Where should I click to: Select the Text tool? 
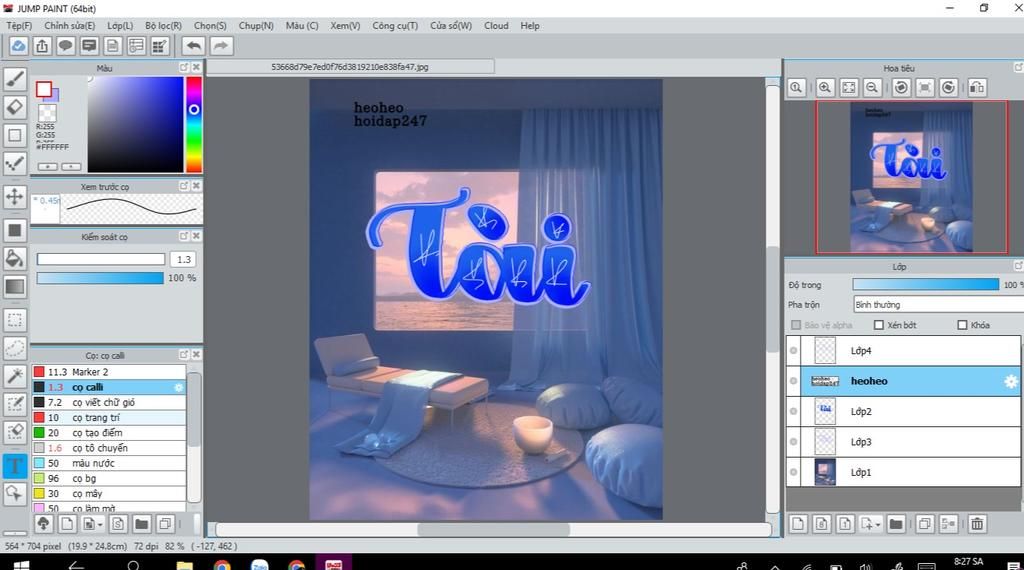click(x=15, y=466)
